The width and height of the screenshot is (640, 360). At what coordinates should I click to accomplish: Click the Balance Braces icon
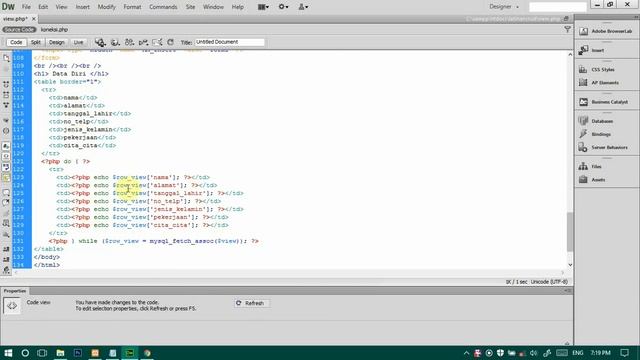click(6, 131)
